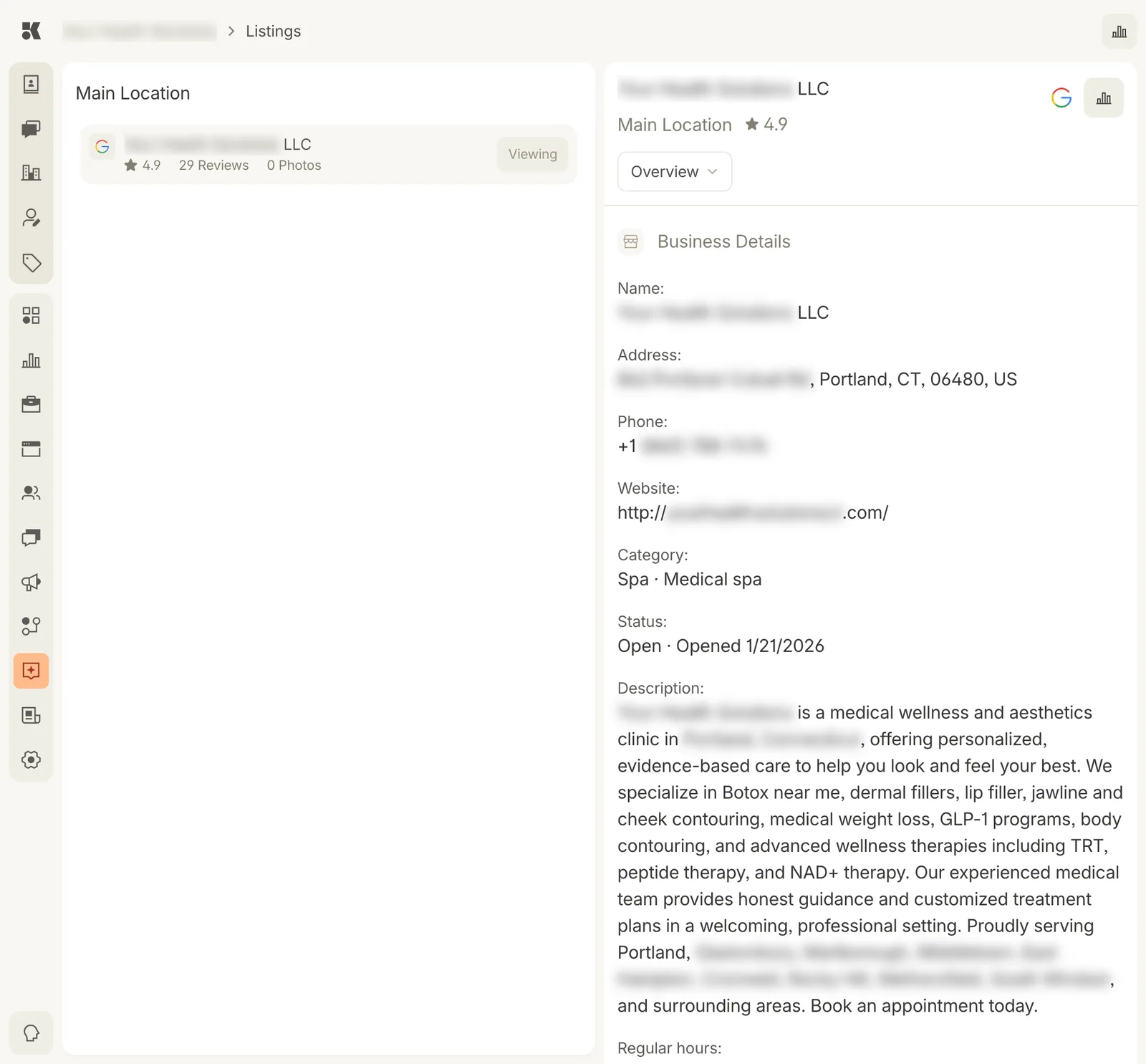The width and height of the screenshot is (1146, 1064).
Task: Click the 'Regular hours:' label
Action: (670, 1048)
